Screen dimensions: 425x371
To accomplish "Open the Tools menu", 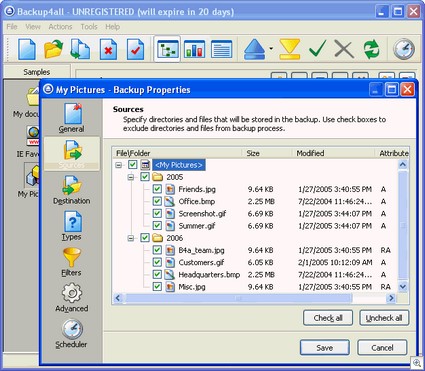I will coord(89,27).
